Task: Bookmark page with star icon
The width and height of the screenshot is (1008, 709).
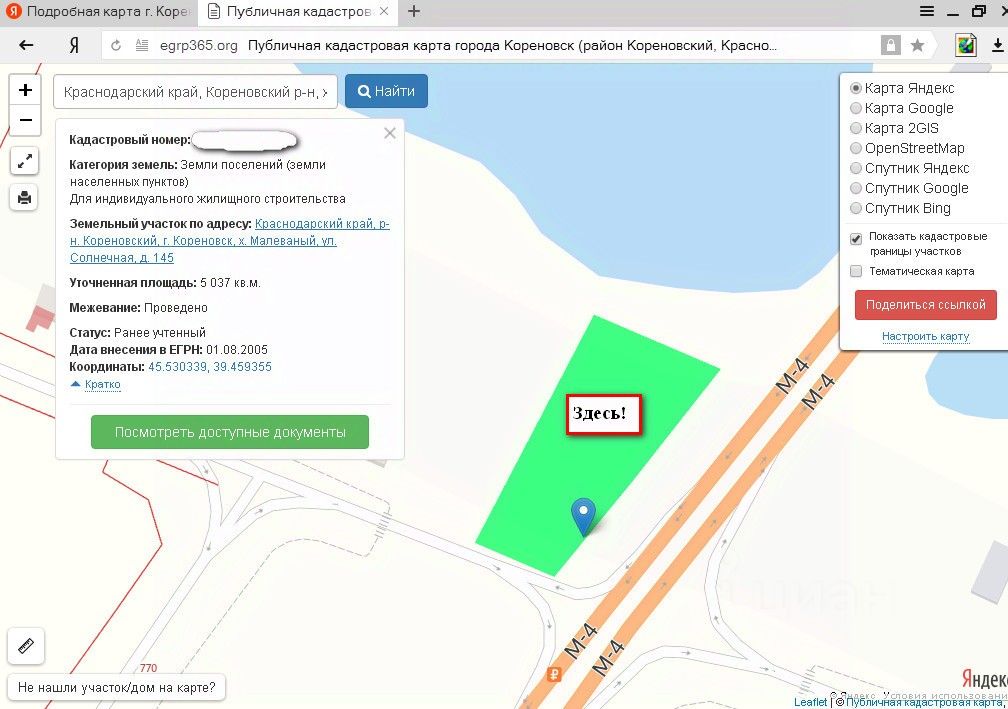Action: tap(917, 45)
